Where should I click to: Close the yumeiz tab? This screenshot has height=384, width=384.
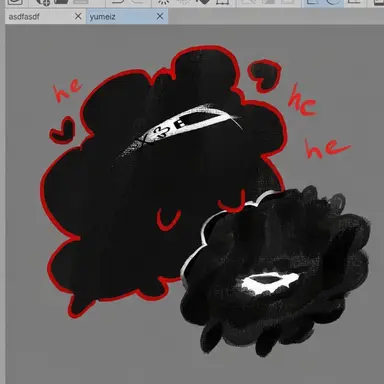(x=160, y=16)
